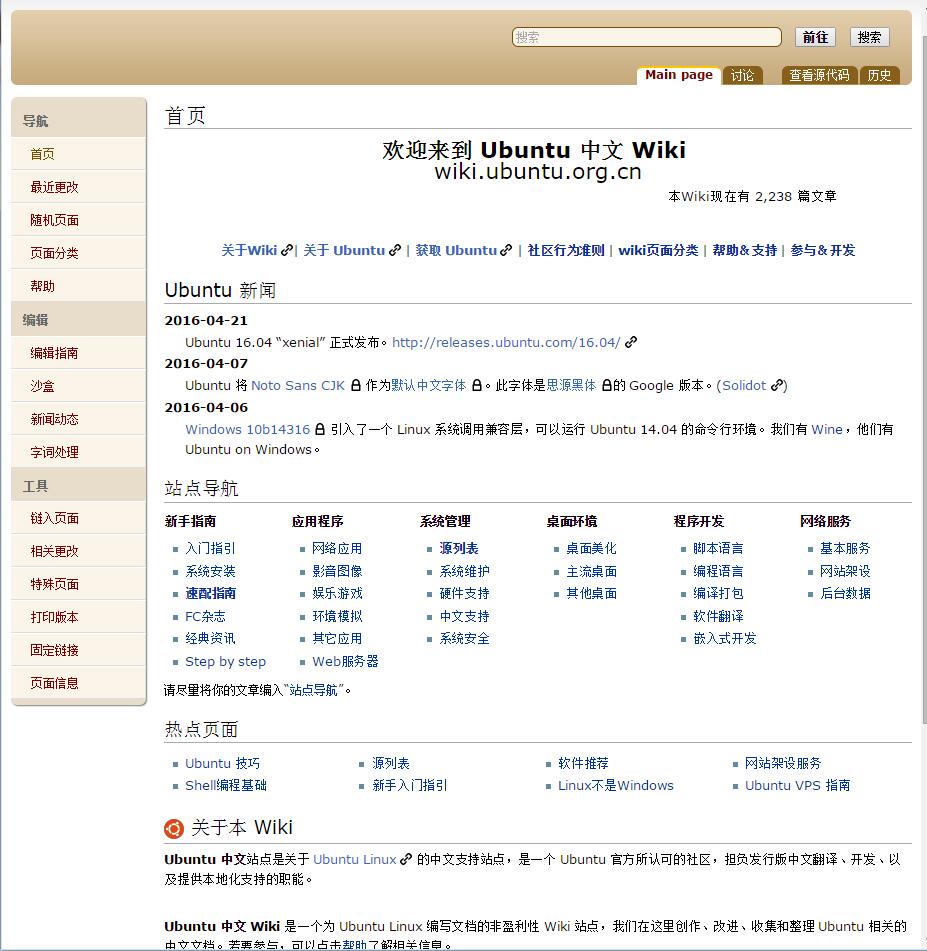Open 帮助 in the sidebar navigation

point(42,286)
